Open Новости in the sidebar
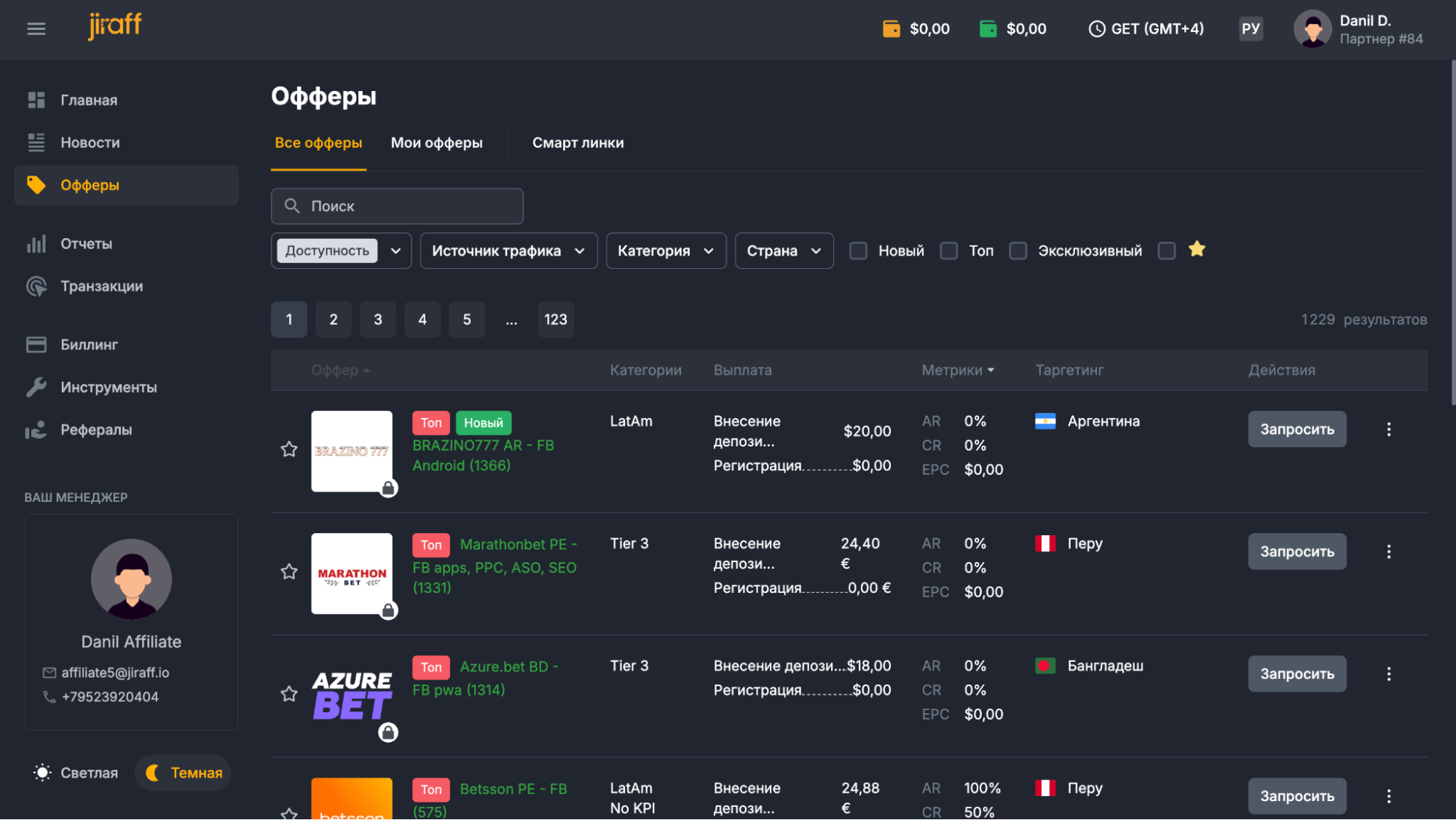Viewport: 1456px width, 820px height. point(127,143)
